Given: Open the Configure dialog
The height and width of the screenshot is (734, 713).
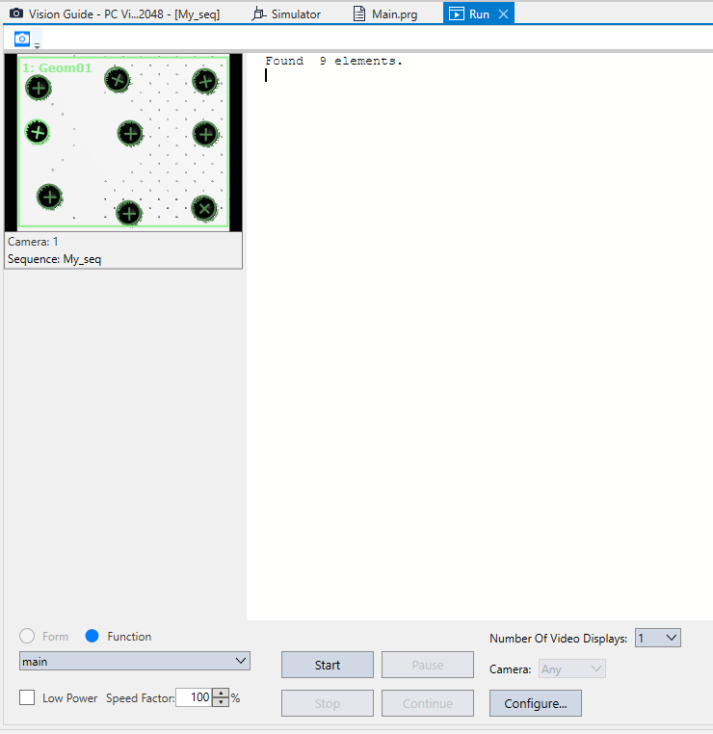Looking at the screenshot, I should coord(536,703).
